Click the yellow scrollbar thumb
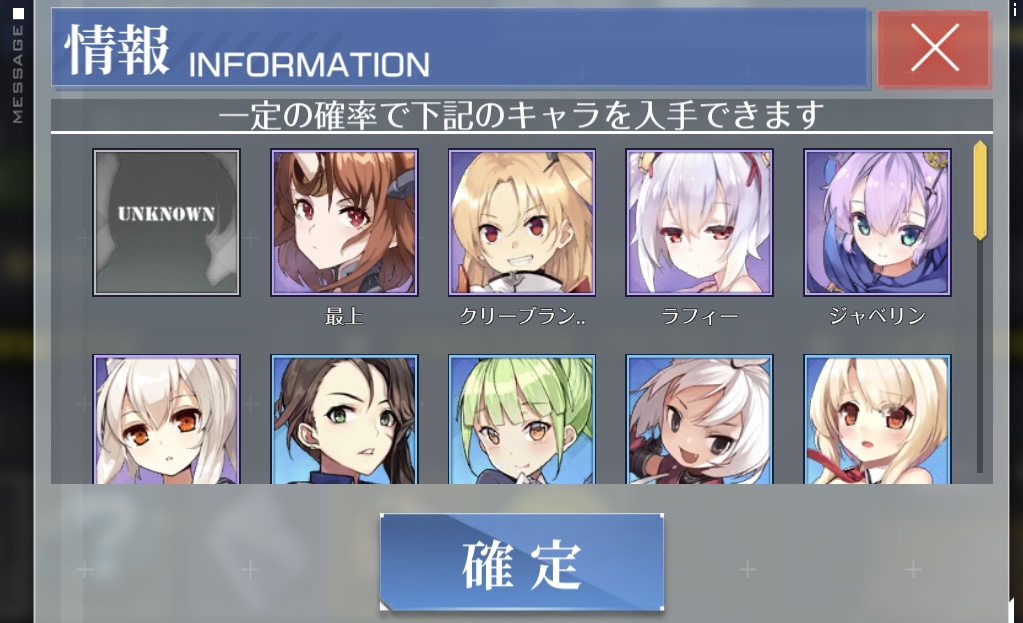The image size is (1023, 623). click(980, 190)
